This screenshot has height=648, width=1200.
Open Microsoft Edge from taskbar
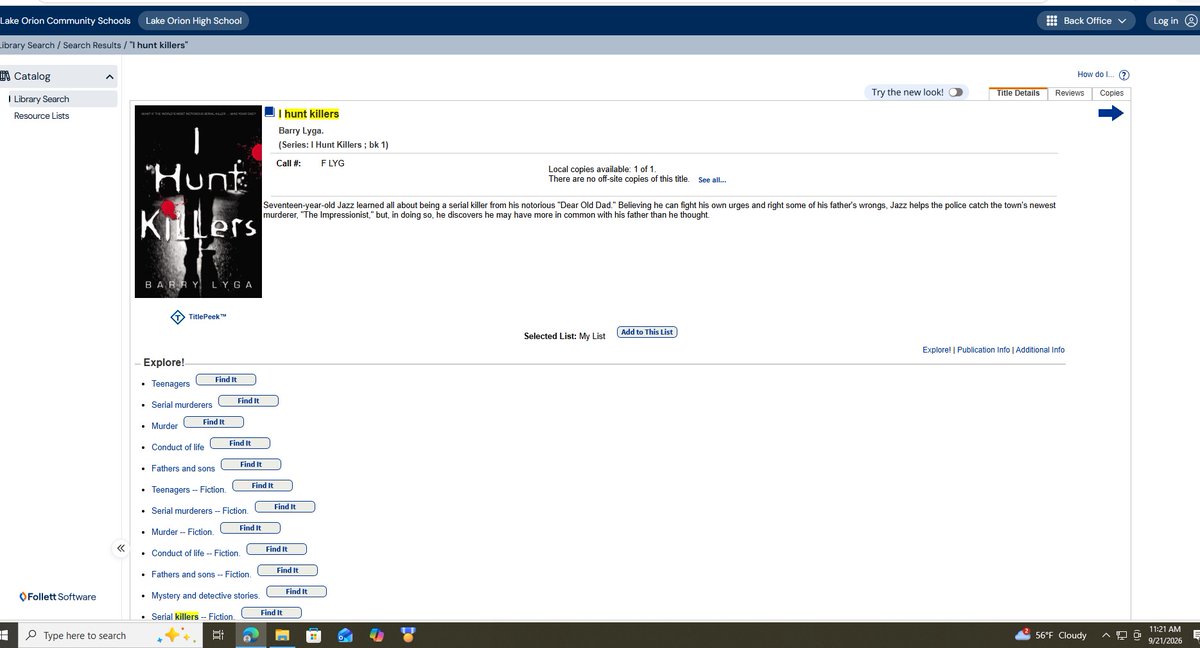point(250,635)
